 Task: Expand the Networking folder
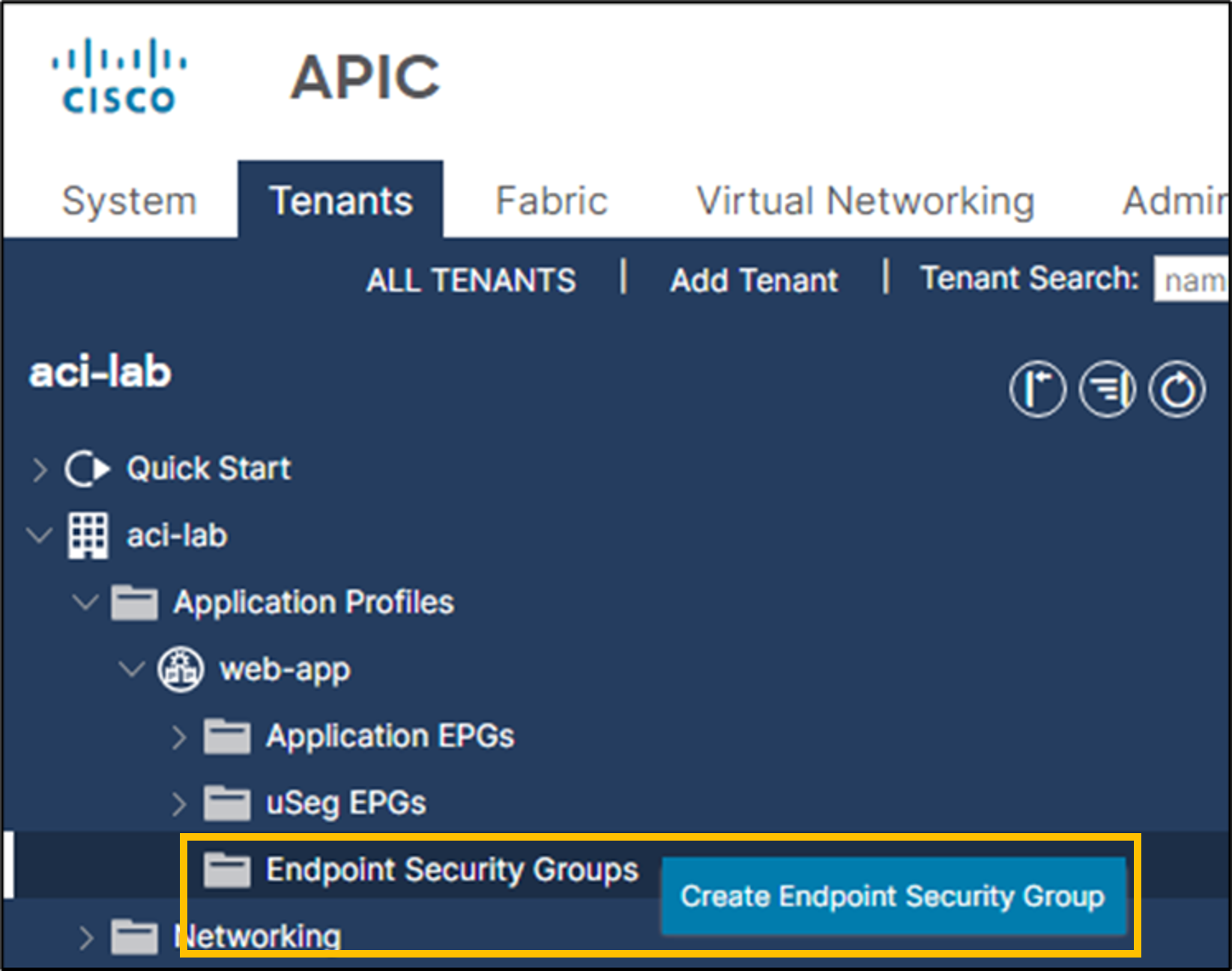86,937
